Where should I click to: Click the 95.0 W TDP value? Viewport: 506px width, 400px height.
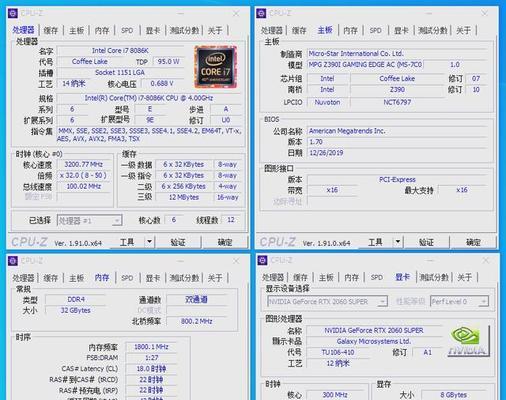pyautogui.click(x=168, y=62)
